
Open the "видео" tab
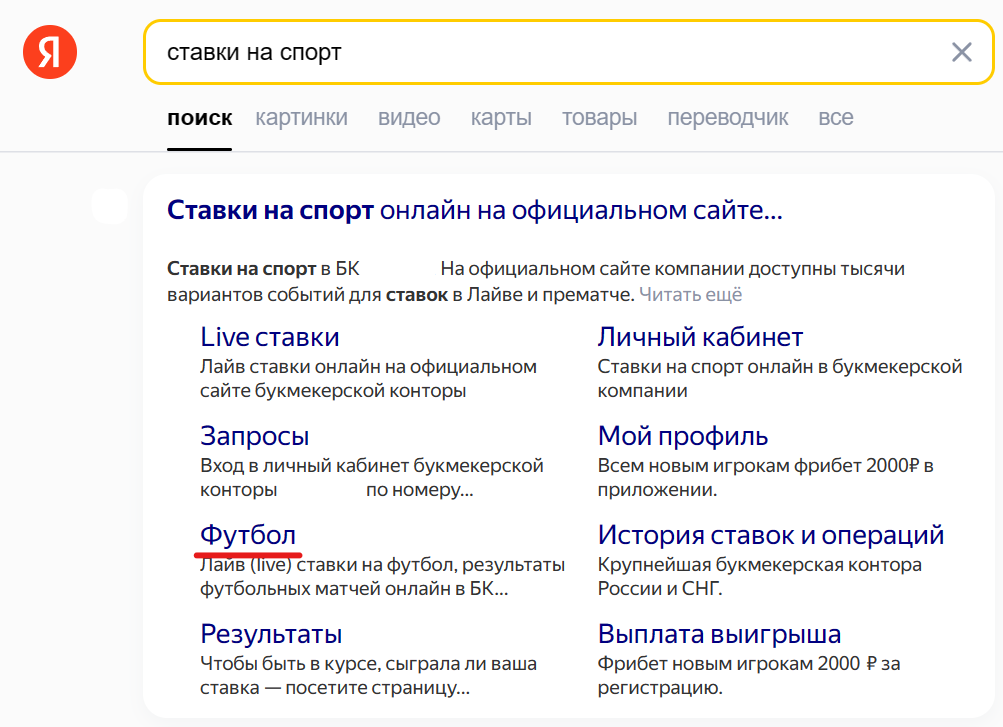coord(409,118)
